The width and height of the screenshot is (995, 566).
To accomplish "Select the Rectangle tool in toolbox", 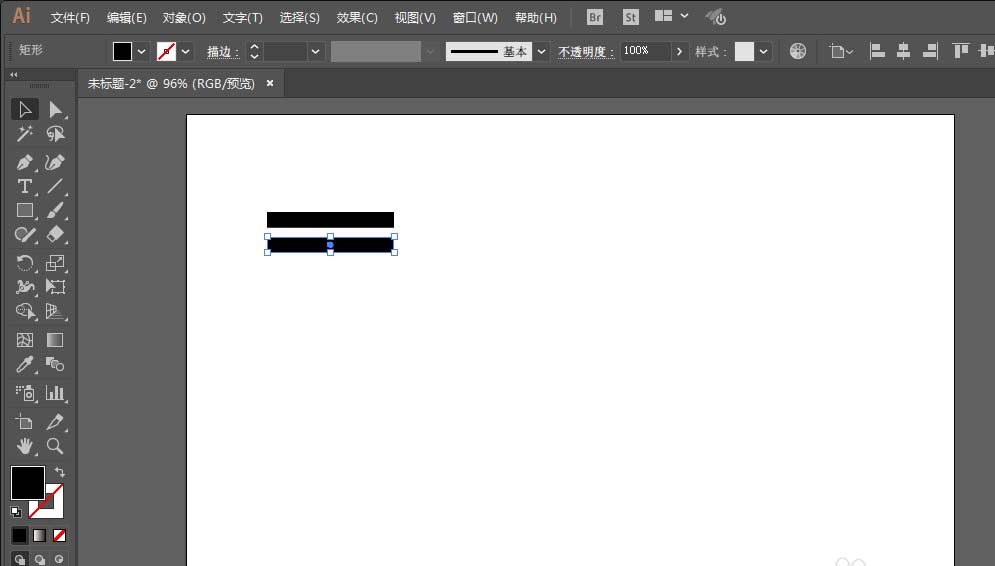I will pos(25,211).
